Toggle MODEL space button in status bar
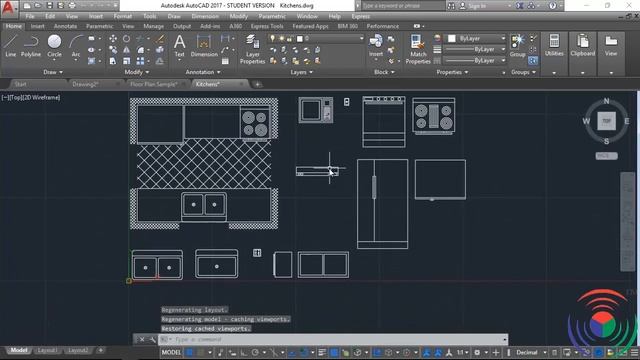The width and height of the screenshot is (640, 360). (x=171, y=352)
